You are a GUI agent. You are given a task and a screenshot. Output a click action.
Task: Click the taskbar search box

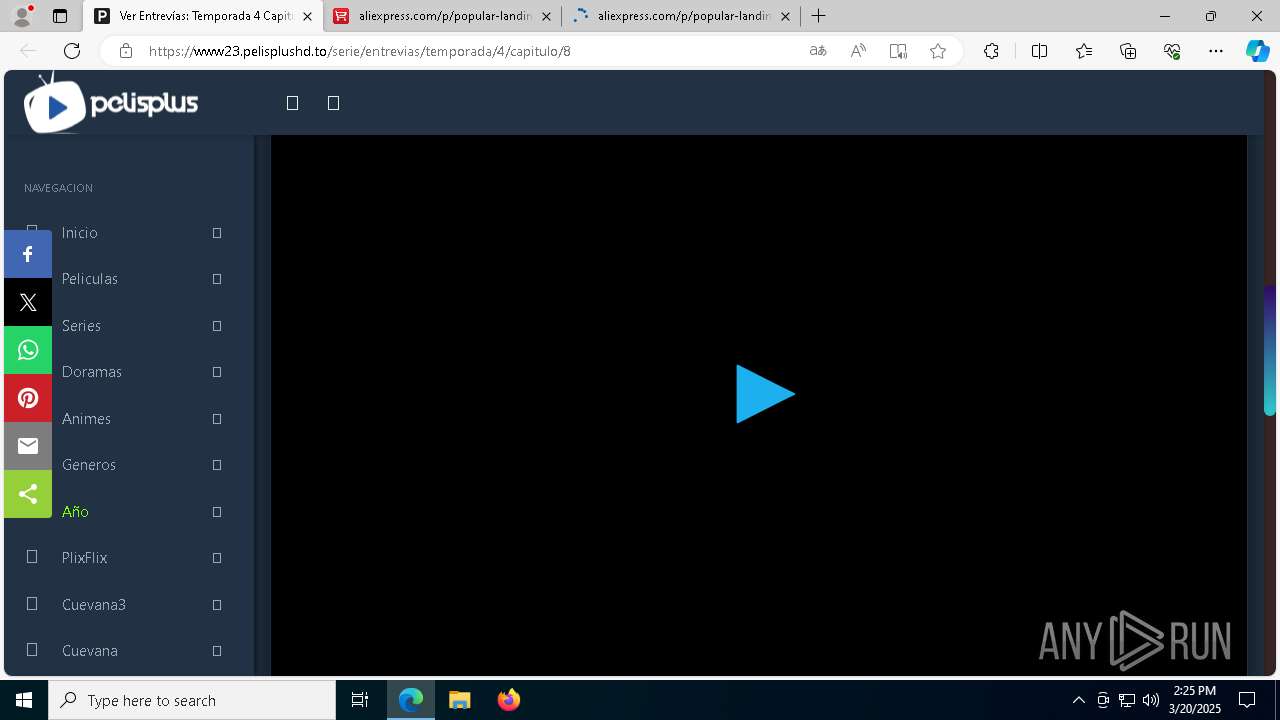click(x=192, y=700)
